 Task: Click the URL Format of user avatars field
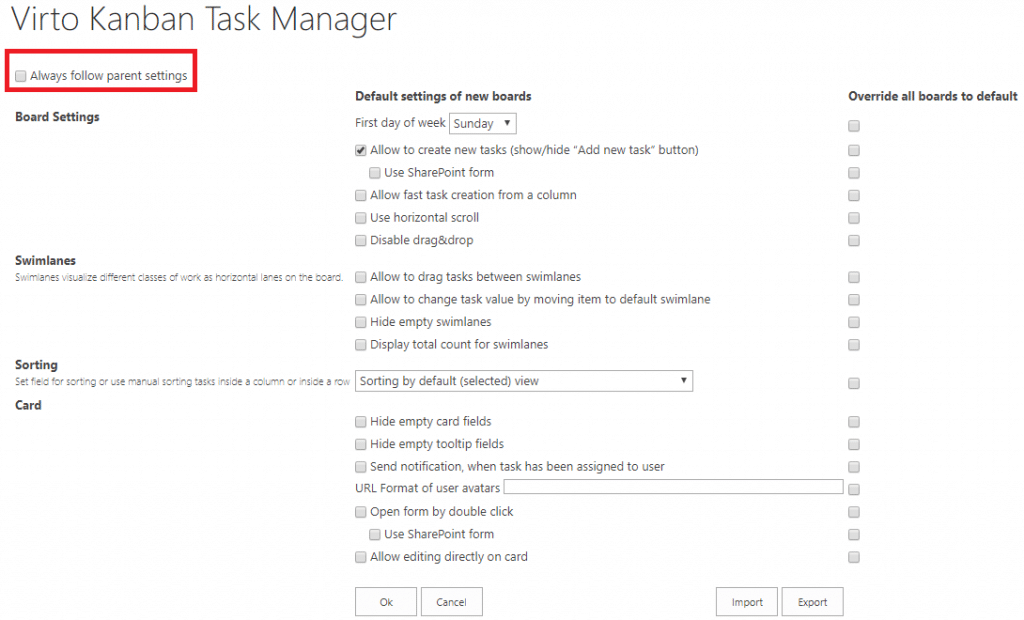pos(673,487)
